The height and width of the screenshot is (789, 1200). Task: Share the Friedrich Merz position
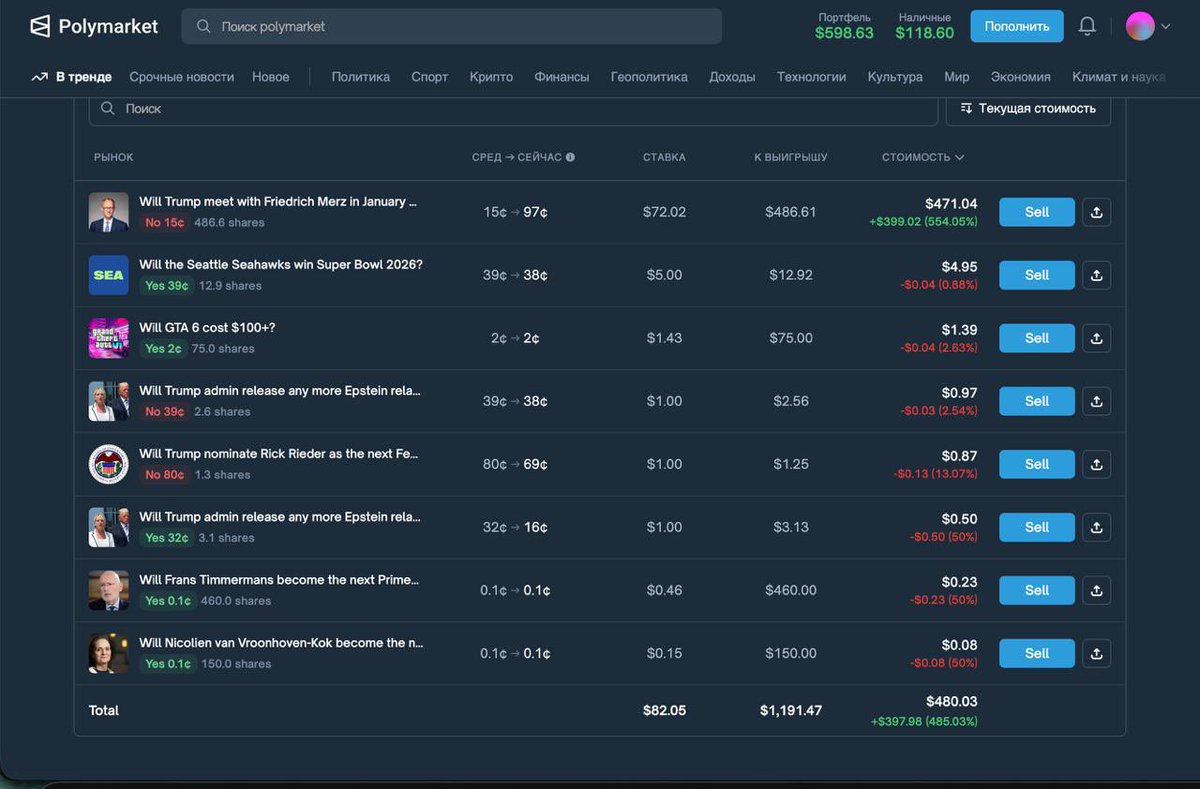(1096, 212)
